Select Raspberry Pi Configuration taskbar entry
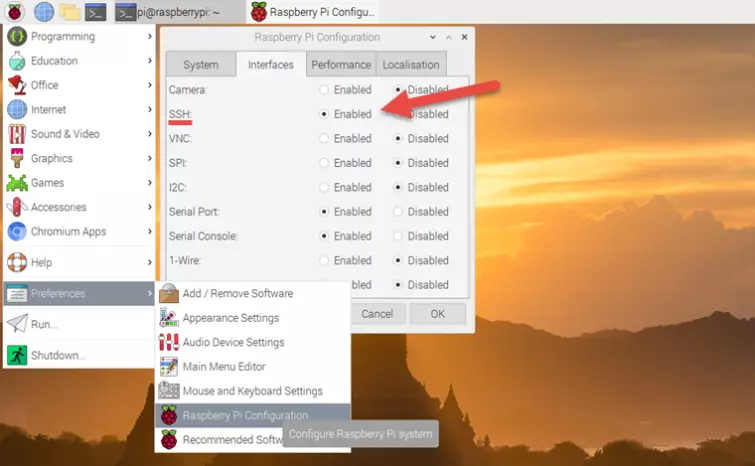The width and height of the screenshot is (755, 466). pos(313,12)
